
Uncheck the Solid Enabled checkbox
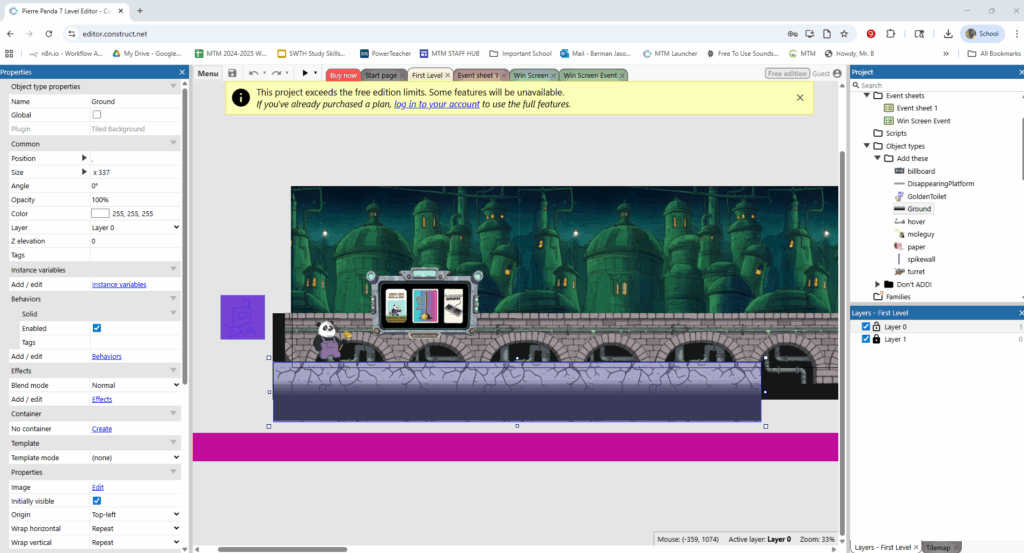tap(97, 328)
